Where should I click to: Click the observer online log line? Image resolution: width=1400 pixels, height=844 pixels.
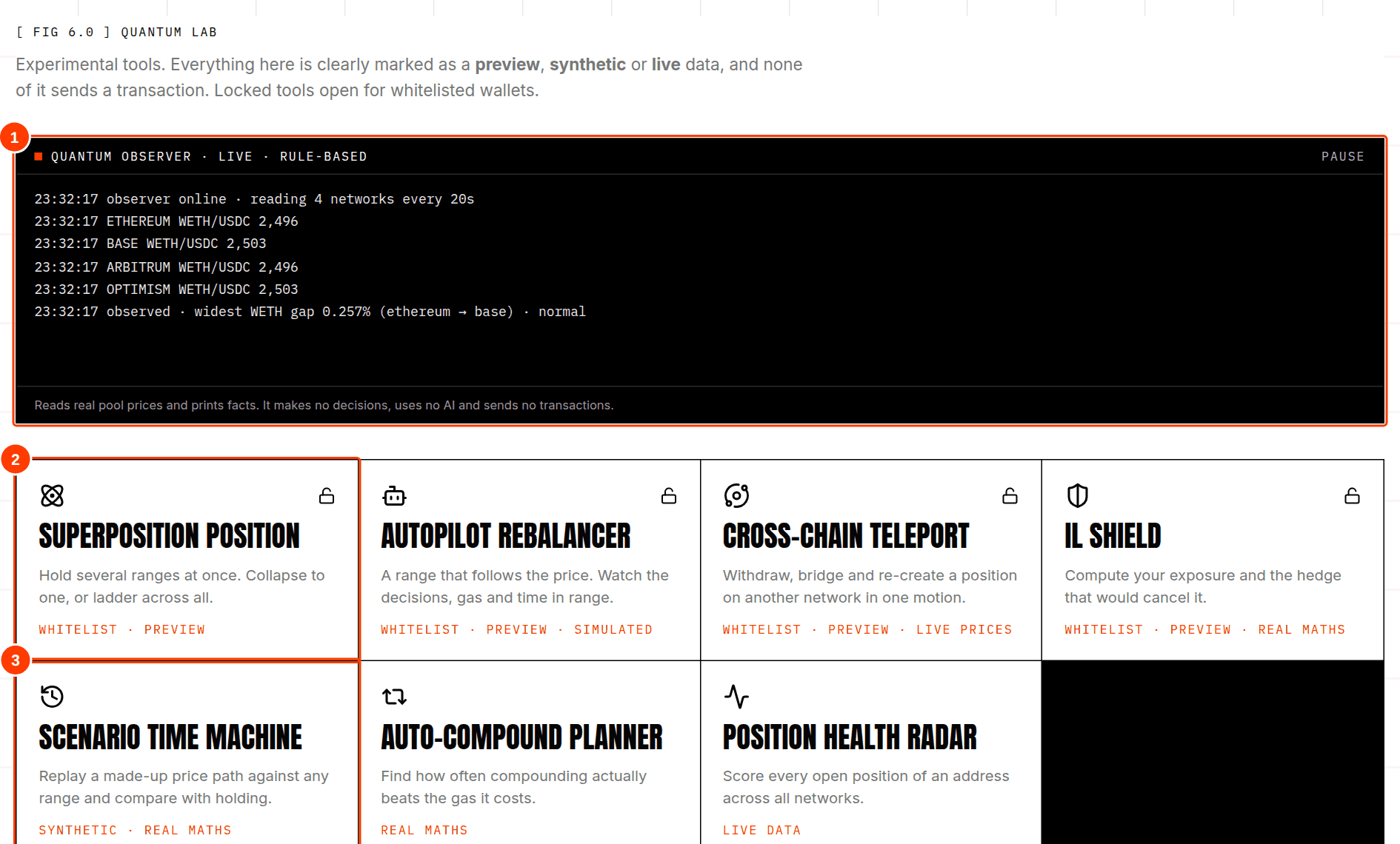[254, 199]
